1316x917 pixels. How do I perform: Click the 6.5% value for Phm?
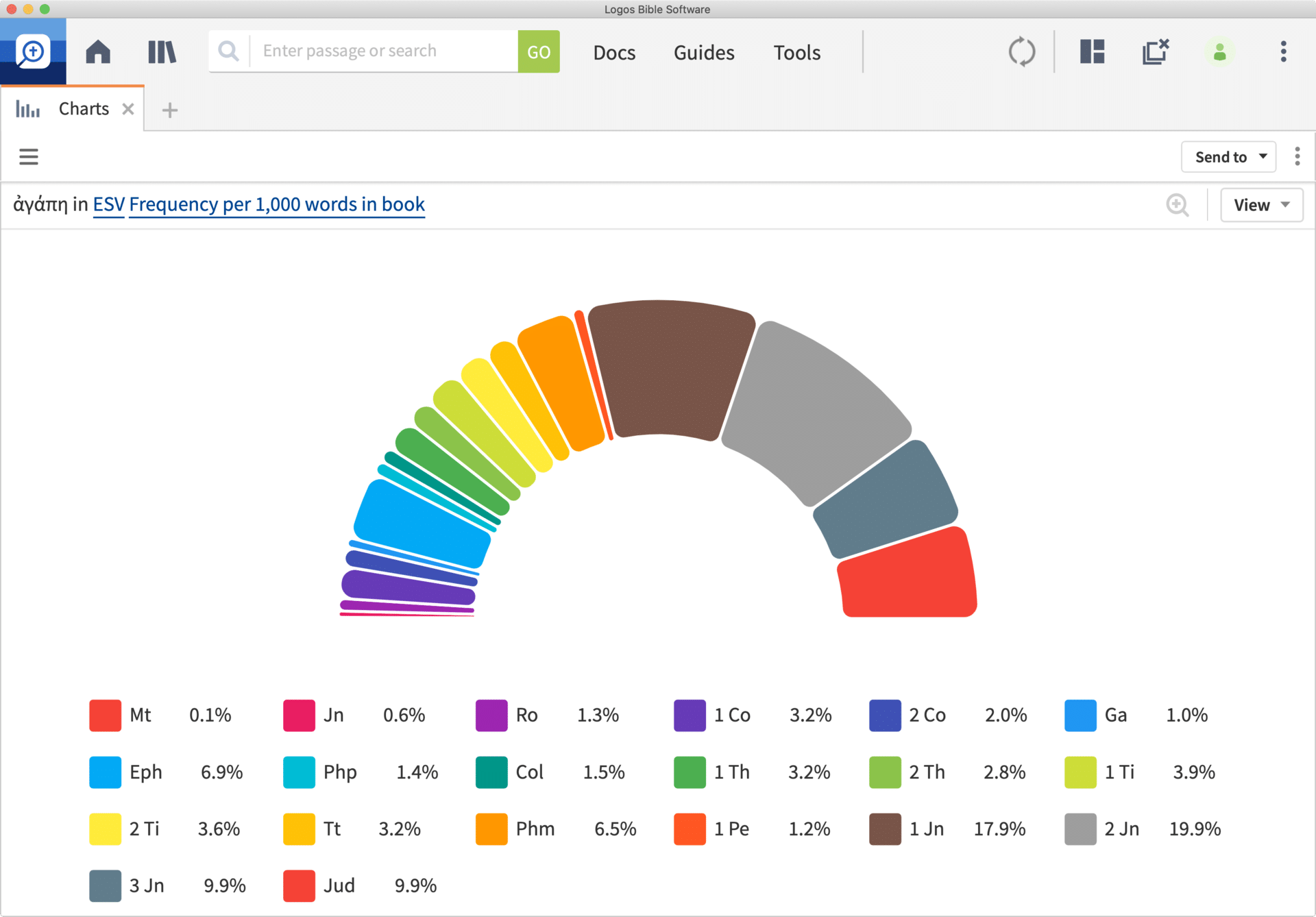615,829
